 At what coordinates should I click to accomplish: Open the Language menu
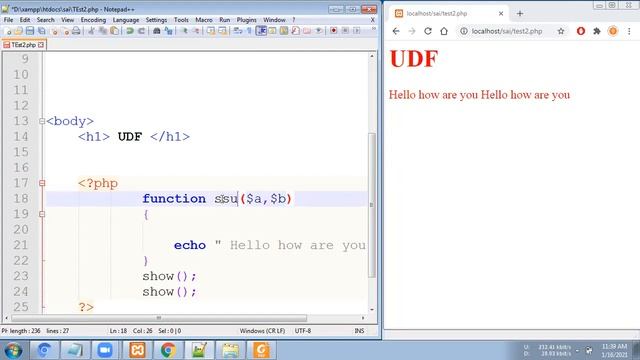[126, 20]
